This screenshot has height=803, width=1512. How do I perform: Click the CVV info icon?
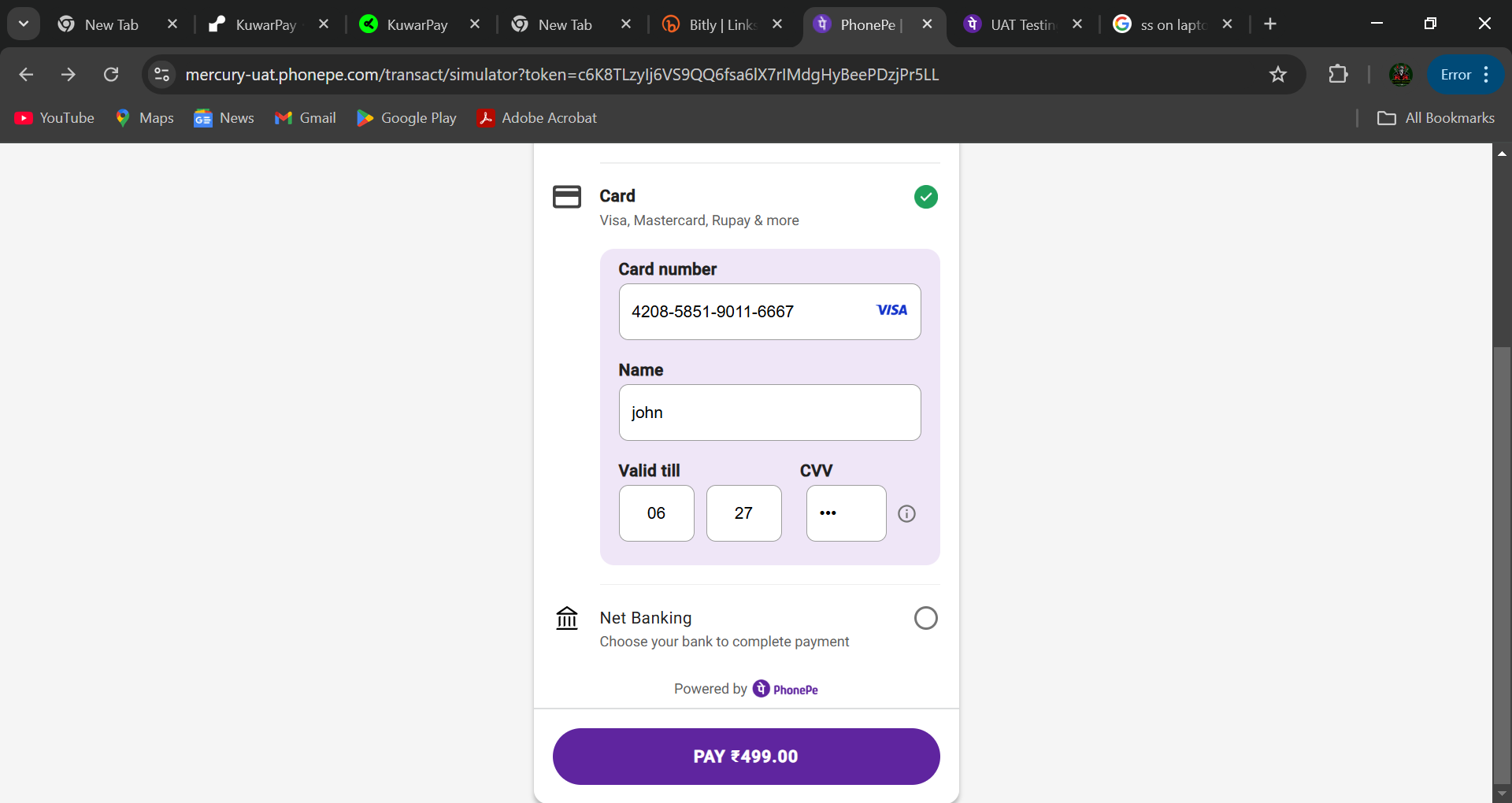click(x=906, y=513)
